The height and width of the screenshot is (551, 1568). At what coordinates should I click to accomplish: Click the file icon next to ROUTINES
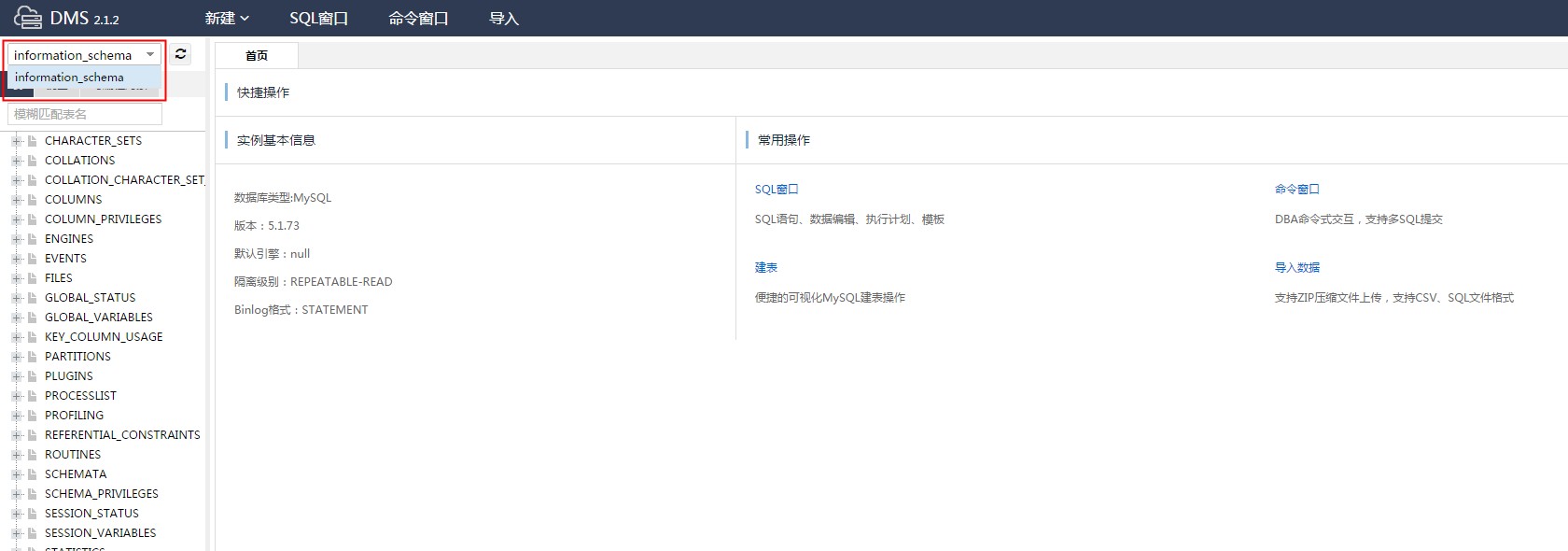pyautogui.click(x=33, y=455)
